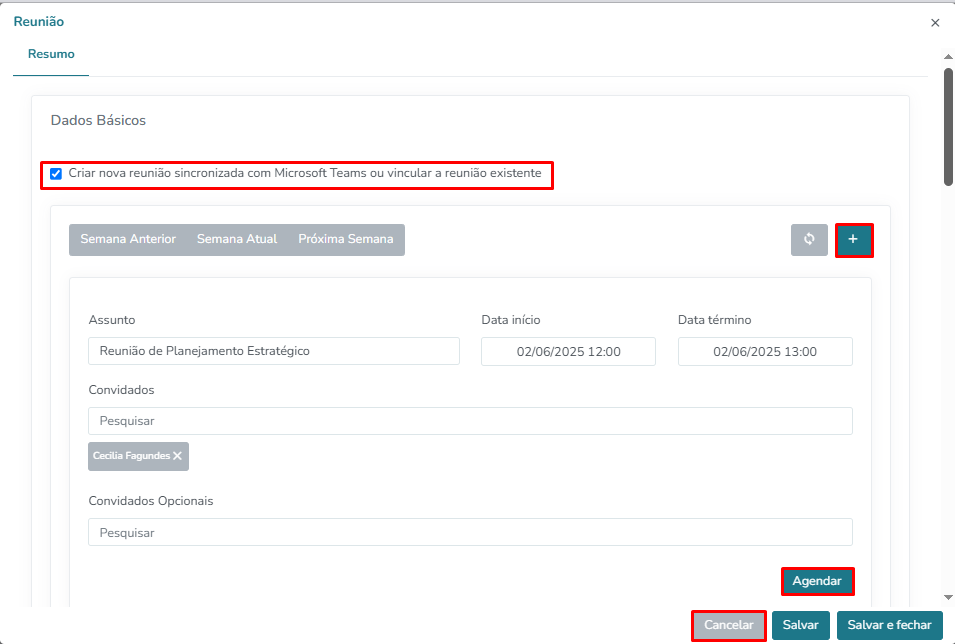
Task: Click the Convidados Opcionais label
Action: (151, 501)
